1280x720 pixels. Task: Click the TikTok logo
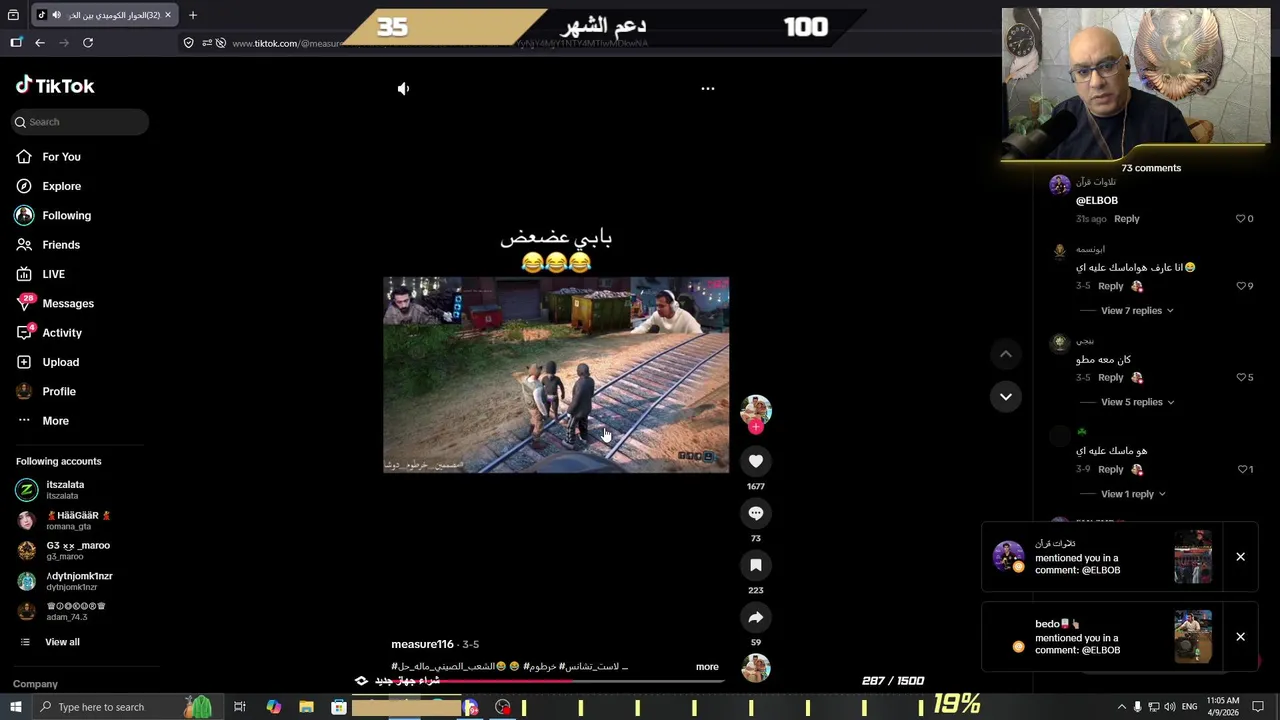(55, 86)
